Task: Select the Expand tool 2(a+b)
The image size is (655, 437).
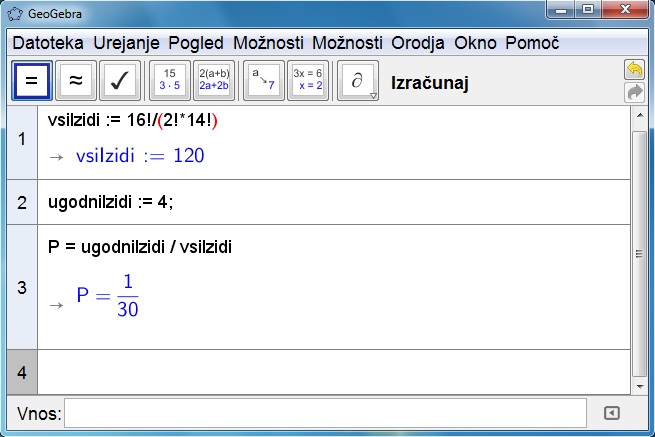Action: [214, 80]
